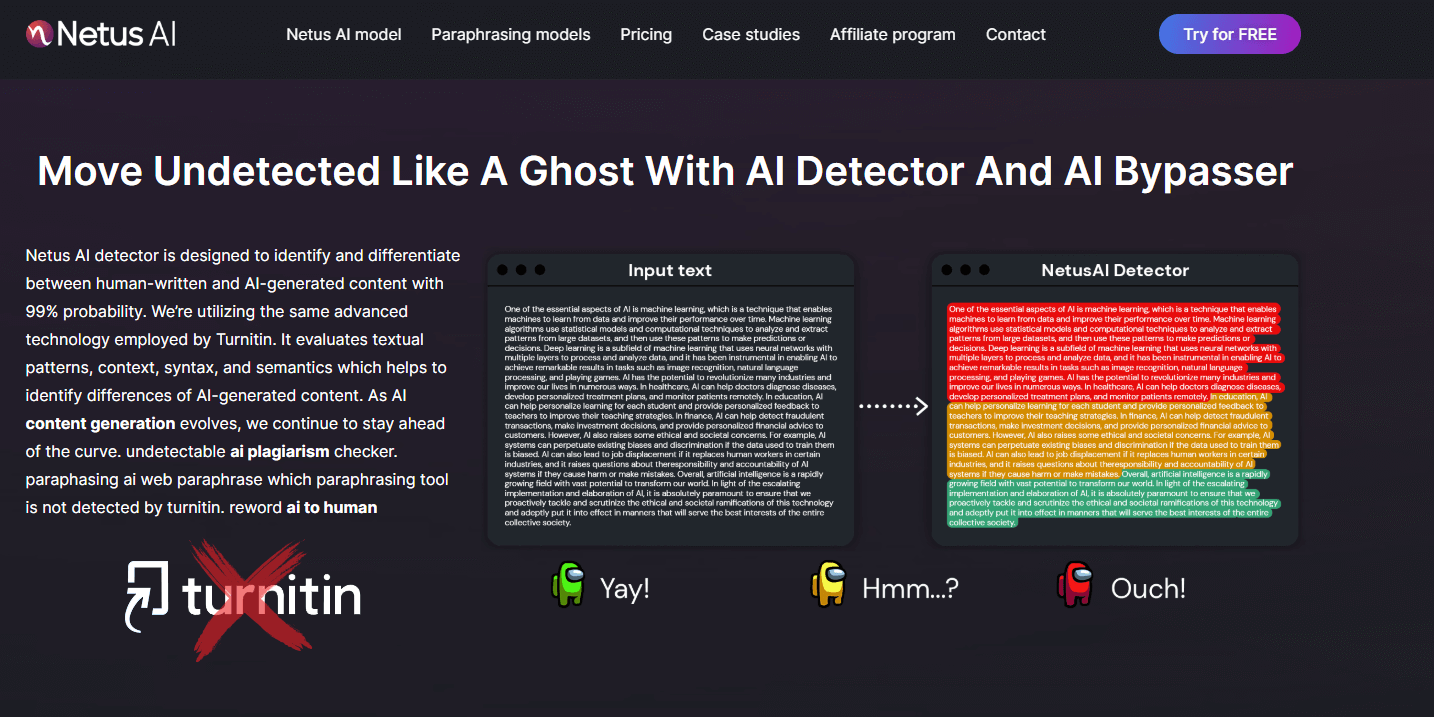Open the Paraphrasing models section
Screen dimensions: 1434x717
coord(510,34)
